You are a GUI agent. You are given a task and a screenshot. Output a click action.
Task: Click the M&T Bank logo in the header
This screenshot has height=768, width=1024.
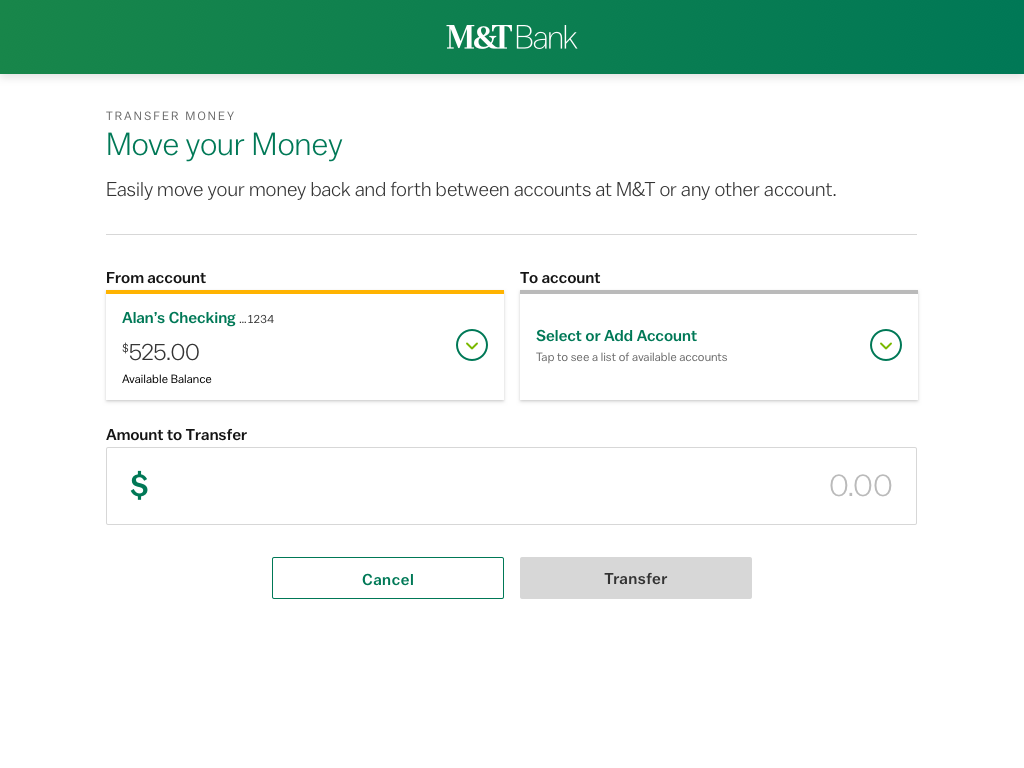(x=511, y=37)
